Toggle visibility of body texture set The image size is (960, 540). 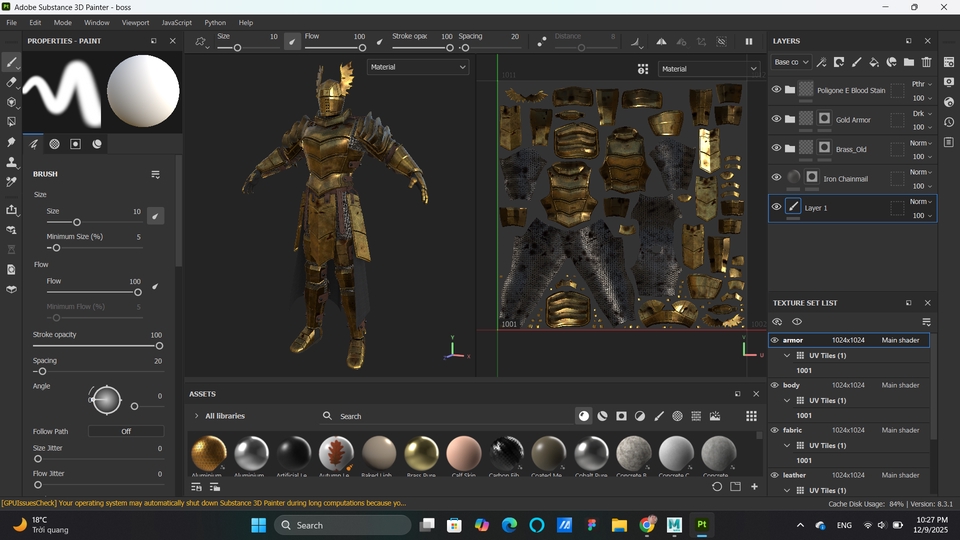click(774, 385)
